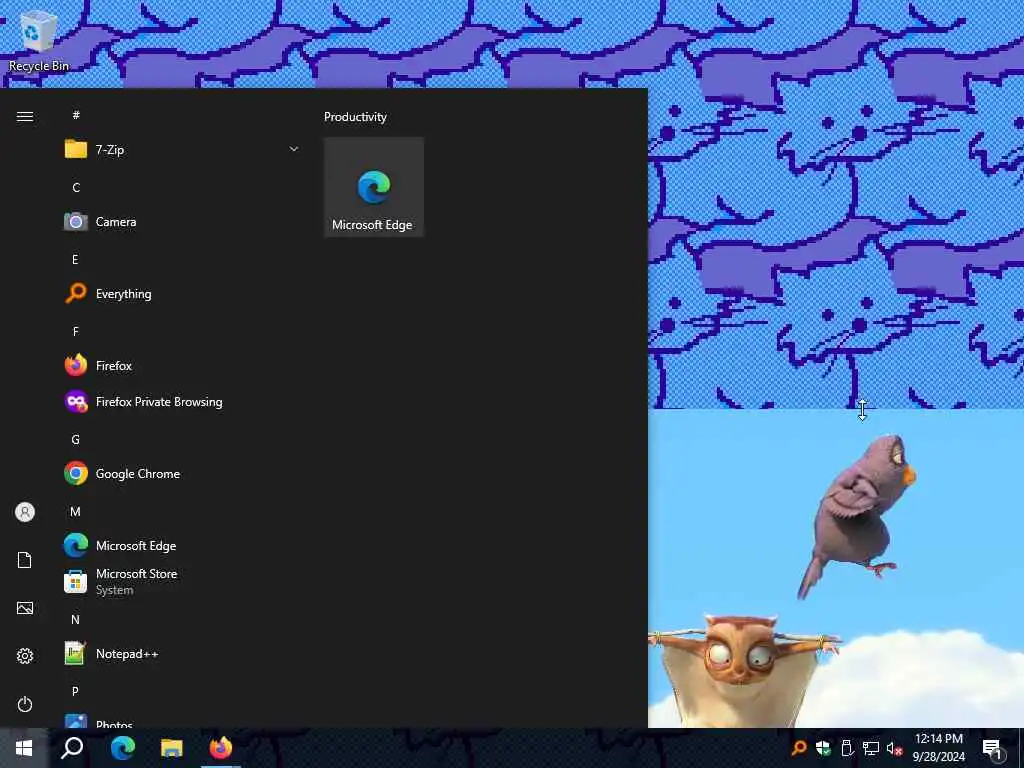
Task: Open Settings gear in Start menu
Action: [x=25, y=656]
